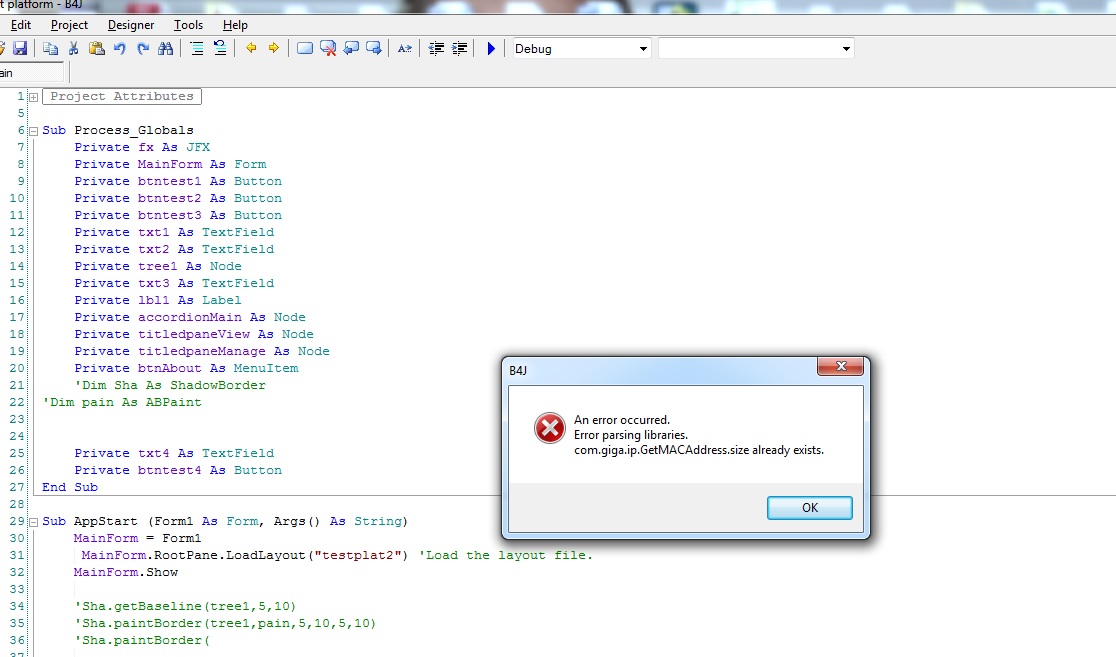Screen dimensions: 1116x657
Task: Click line 17 'Private accordionMain As Node'
Action: coord(190,317)
